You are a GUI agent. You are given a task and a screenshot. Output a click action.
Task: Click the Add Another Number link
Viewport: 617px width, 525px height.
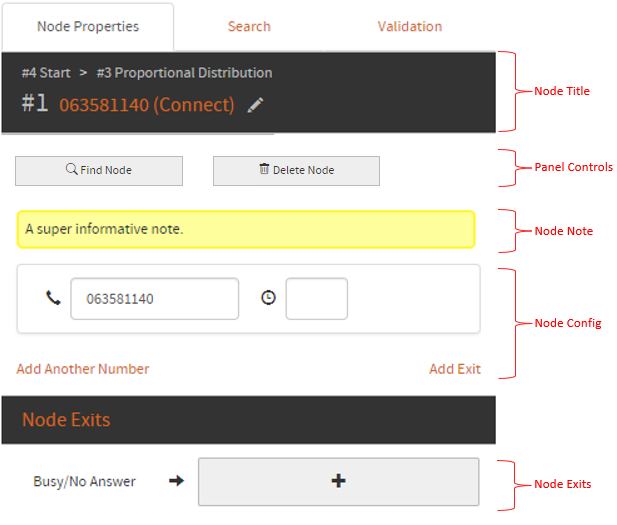83,369
